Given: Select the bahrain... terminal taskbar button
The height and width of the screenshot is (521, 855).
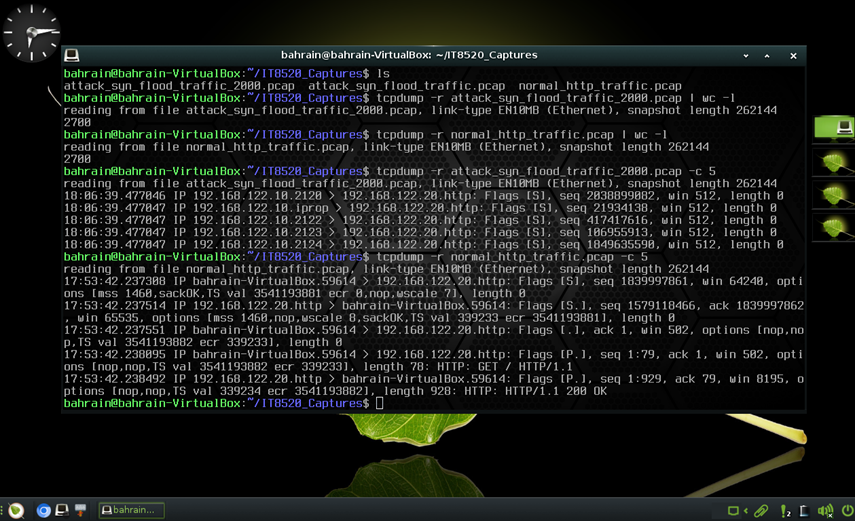Looking at the screenshot, I should (x=131, y=510).
